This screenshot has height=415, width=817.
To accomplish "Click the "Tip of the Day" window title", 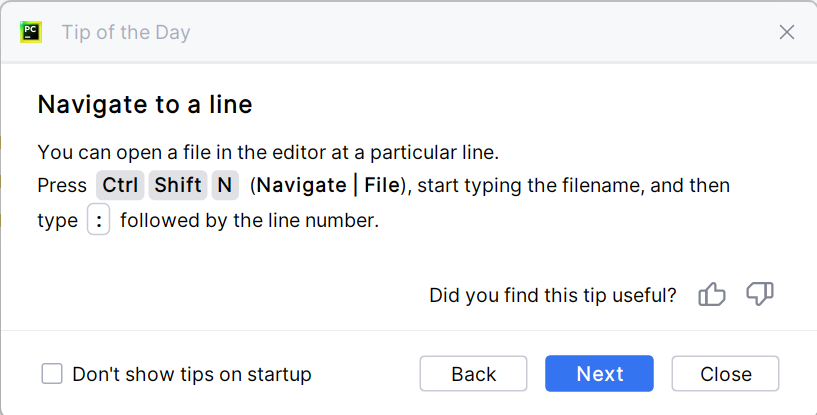I will click(x=126, y=32).
